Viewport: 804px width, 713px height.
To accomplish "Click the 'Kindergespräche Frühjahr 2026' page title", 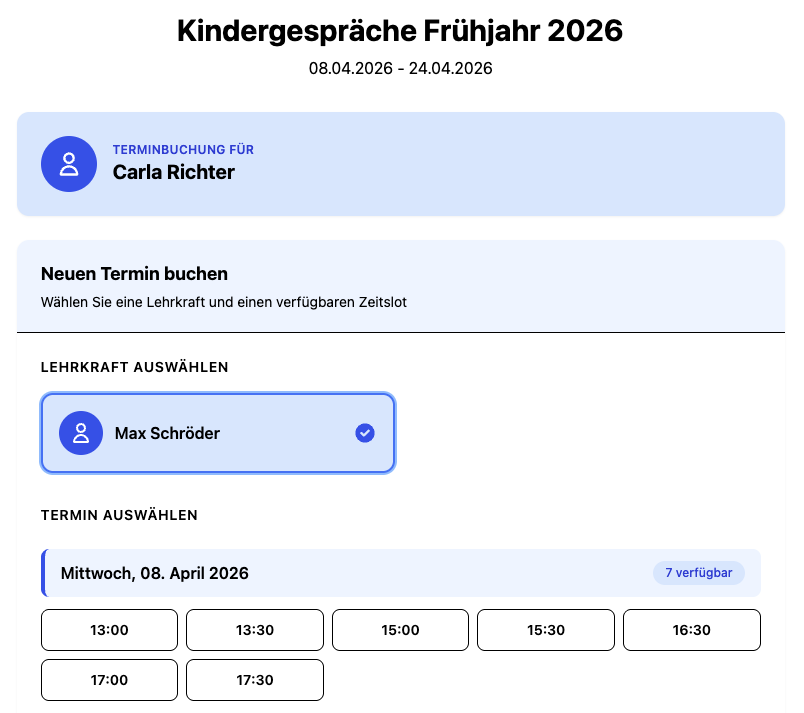I will tap(401, 31).
